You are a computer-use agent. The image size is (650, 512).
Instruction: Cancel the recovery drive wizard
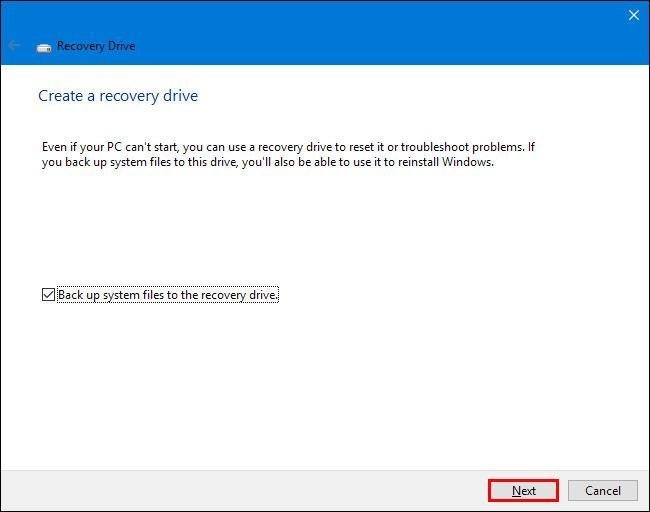pos(603,491)
